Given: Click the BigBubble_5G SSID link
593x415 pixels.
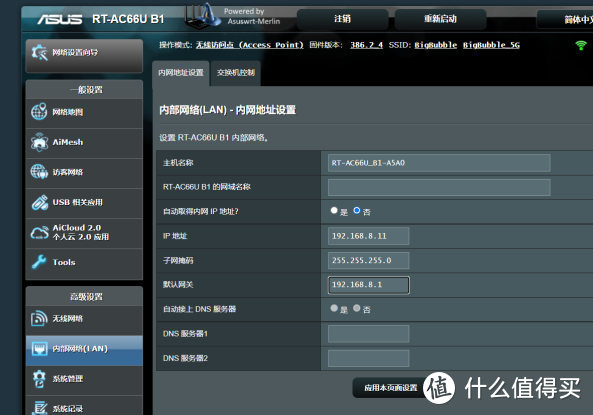Looking at the screenshot, I should pyautogui.click(x=491, y=45).
